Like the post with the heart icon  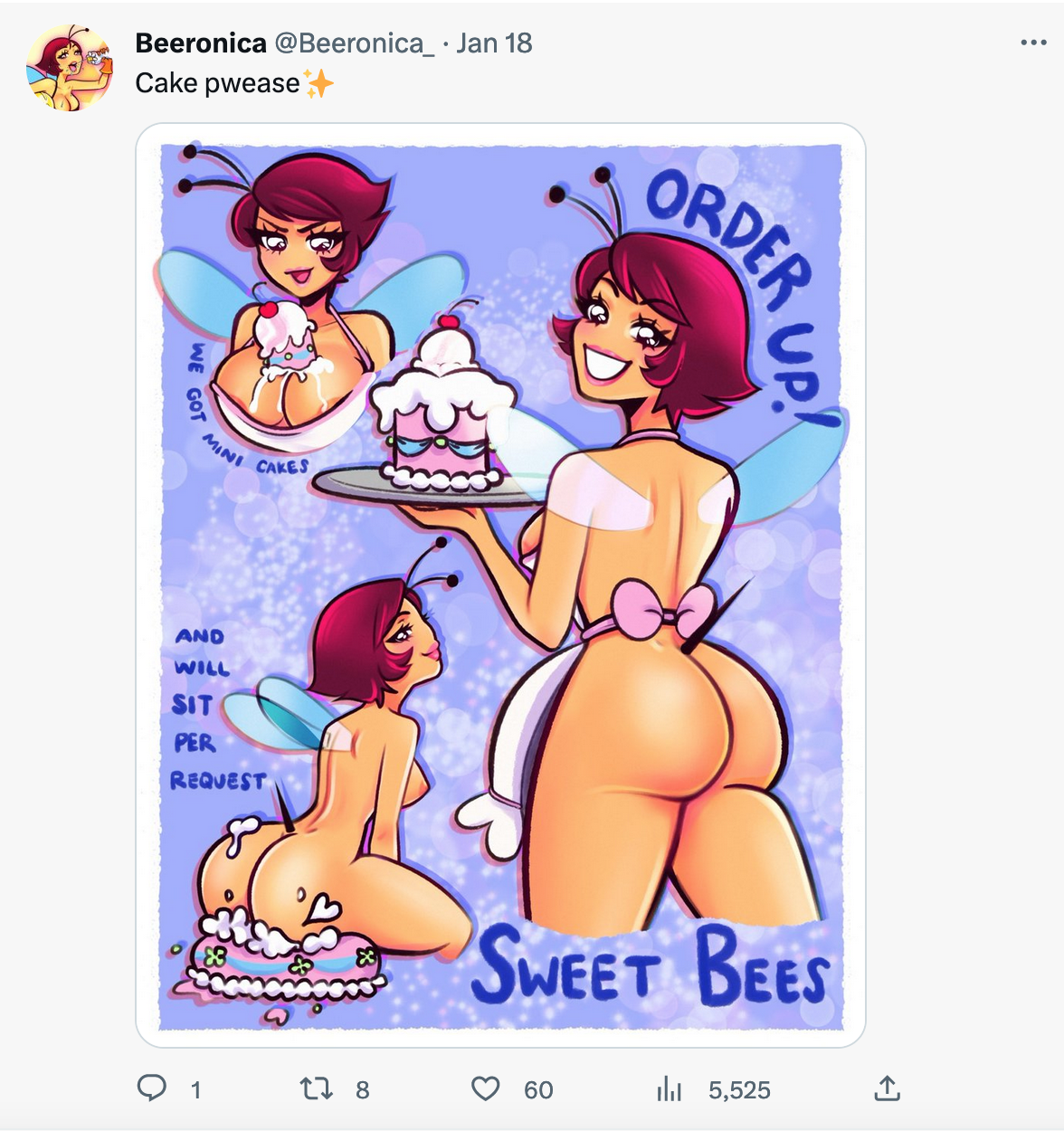(x=486, y=1088)
